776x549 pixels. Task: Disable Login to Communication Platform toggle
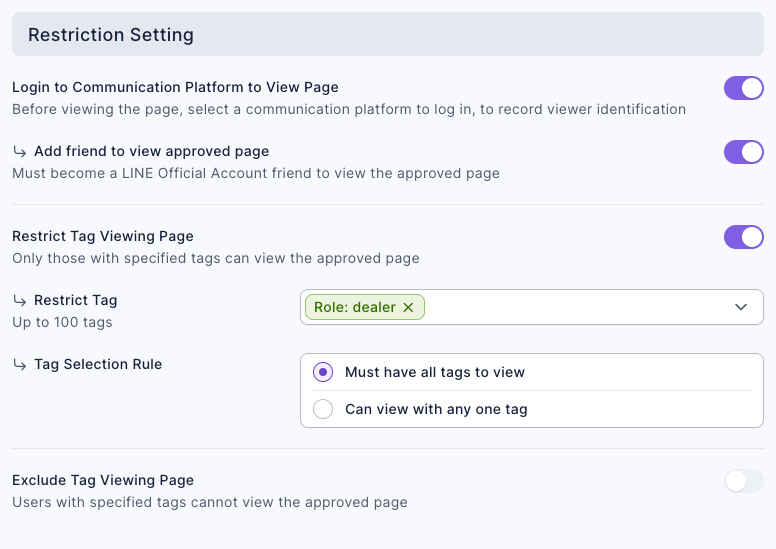click(743, 88)
